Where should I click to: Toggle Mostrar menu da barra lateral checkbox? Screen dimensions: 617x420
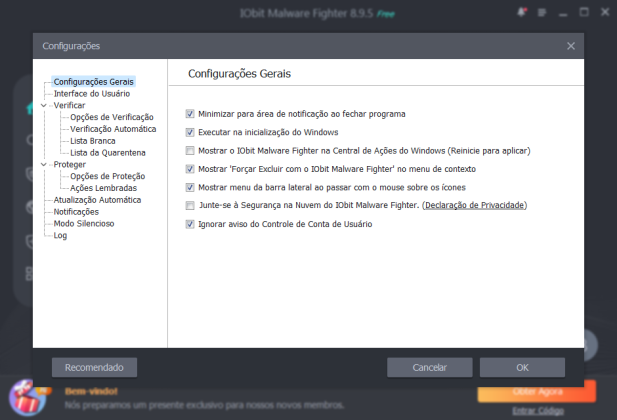(190, 187)
